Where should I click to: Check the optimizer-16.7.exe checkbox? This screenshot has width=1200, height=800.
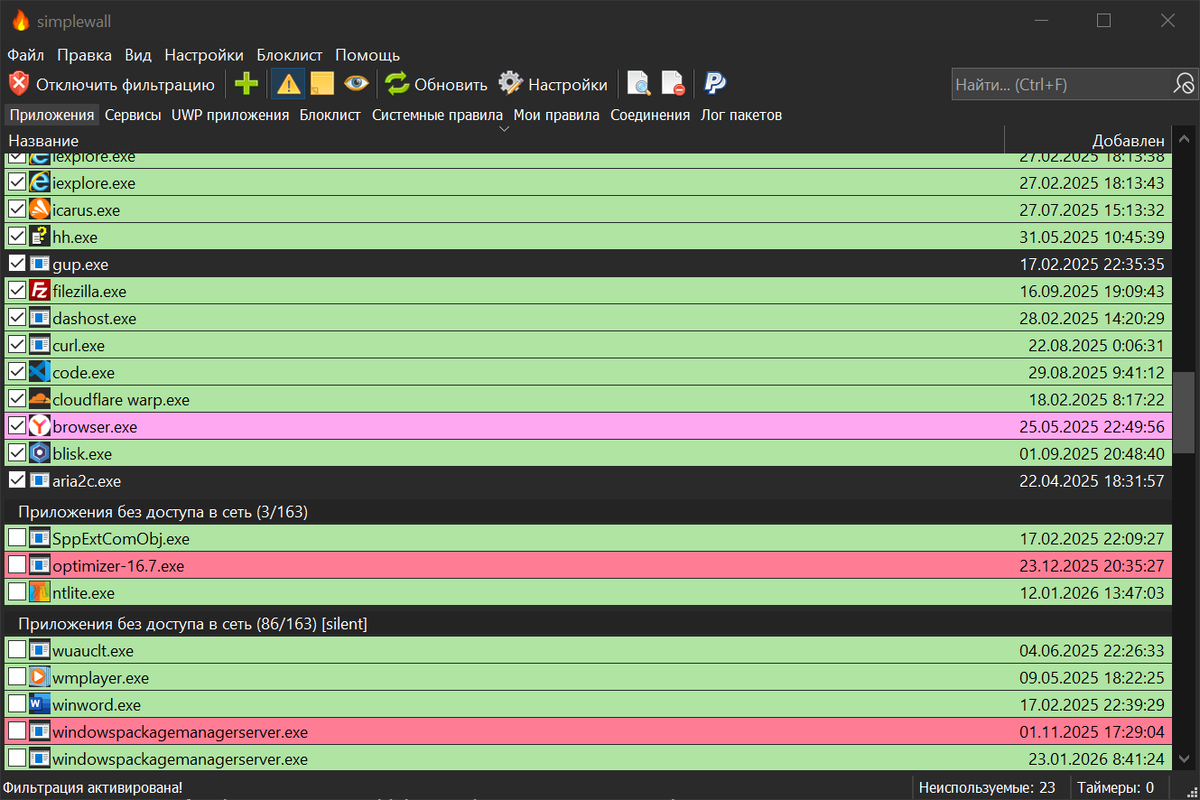coord(17,565)
